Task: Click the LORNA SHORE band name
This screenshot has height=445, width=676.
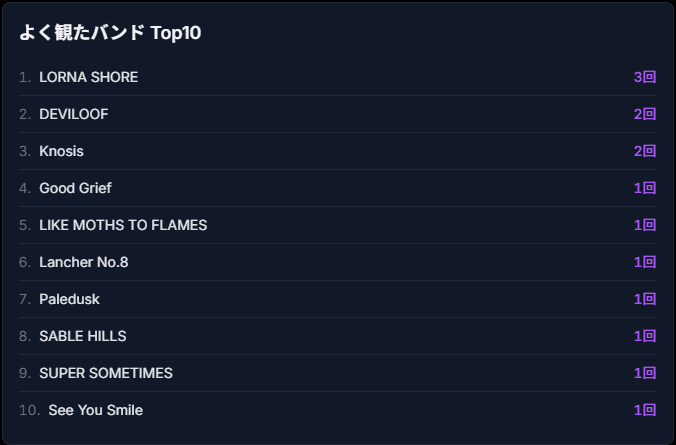Action: click(88, 77)
